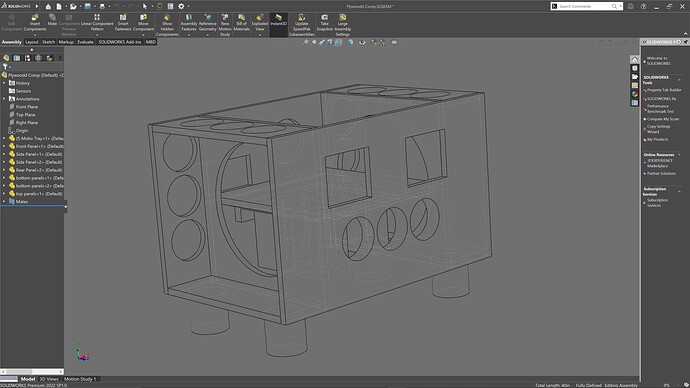
Task: Expand Side Panel<1> component
Action: pos(4,154)
